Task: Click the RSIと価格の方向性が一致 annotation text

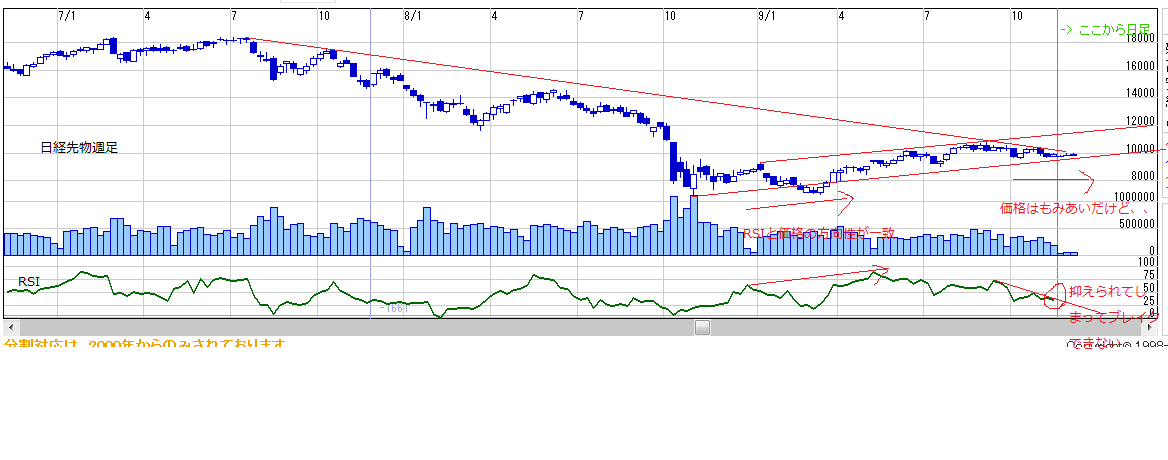Action: 818,233
